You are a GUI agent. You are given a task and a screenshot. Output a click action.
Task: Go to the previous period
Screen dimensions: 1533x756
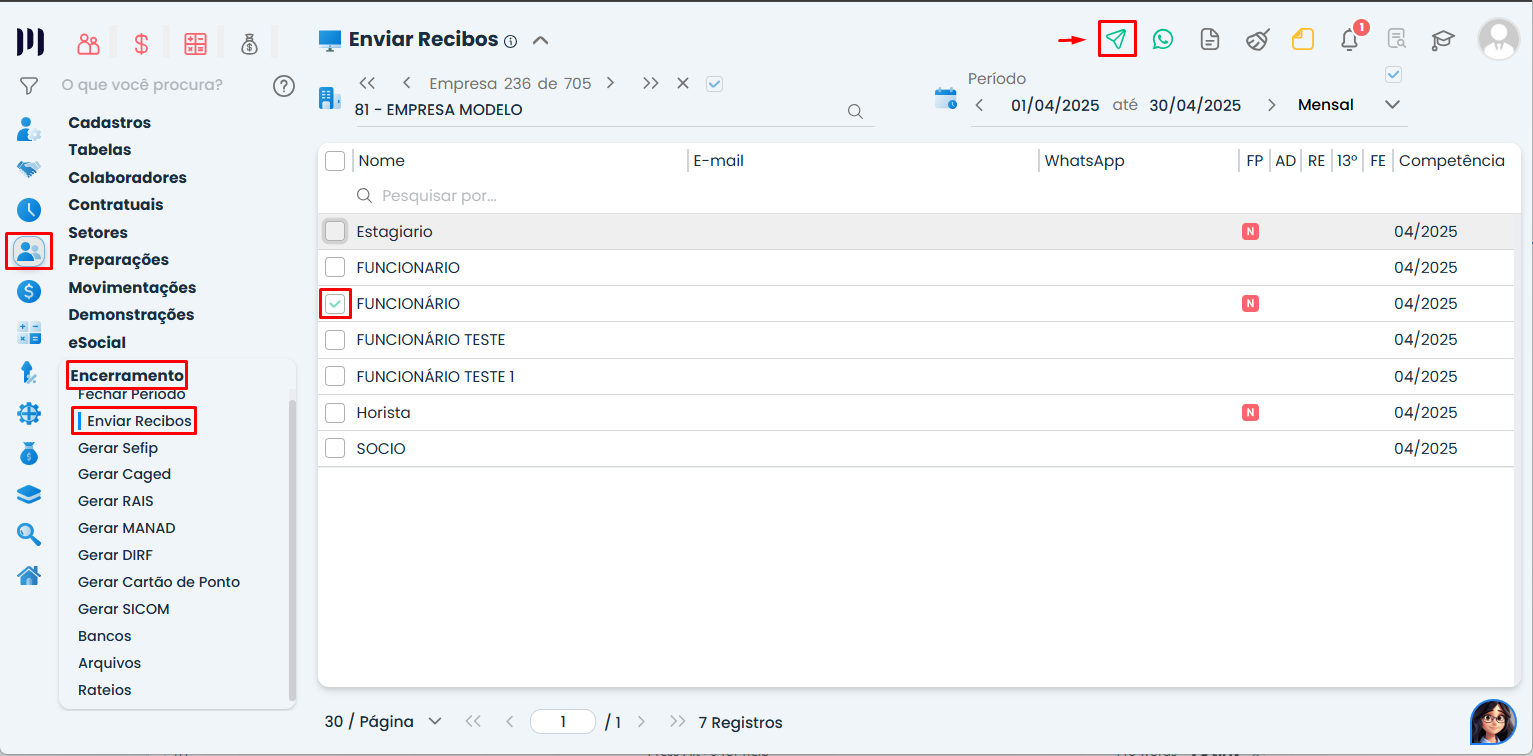pyautogui.click(x=980, y=106)
